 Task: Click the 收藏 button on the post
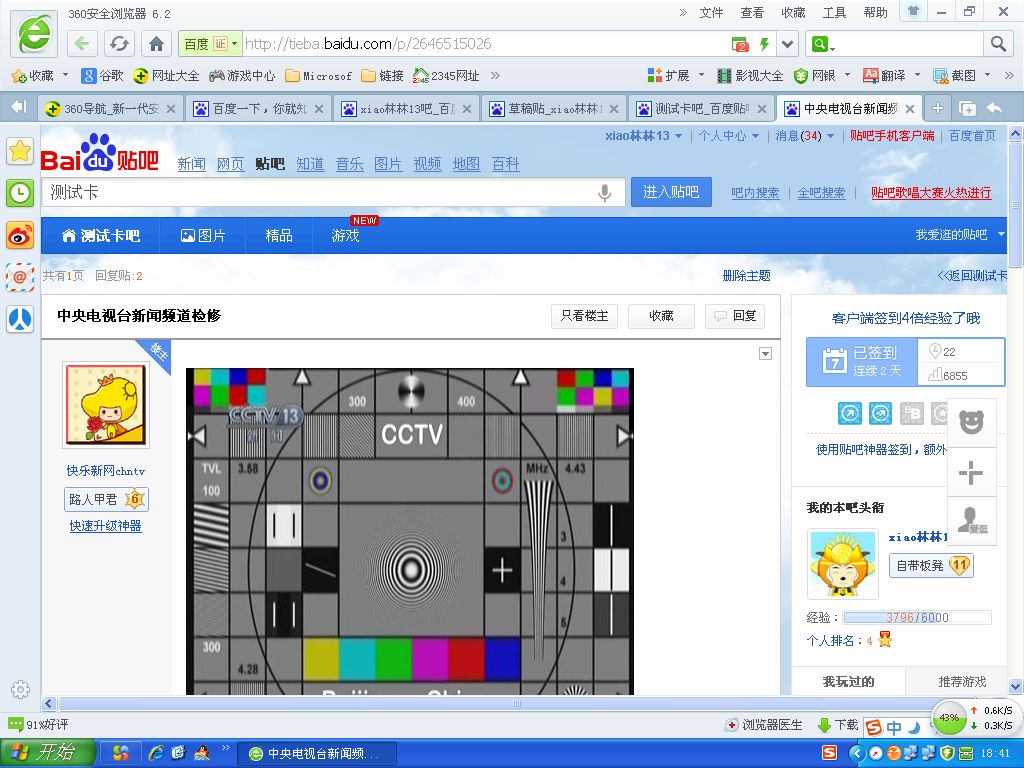[x=661, y=316]
